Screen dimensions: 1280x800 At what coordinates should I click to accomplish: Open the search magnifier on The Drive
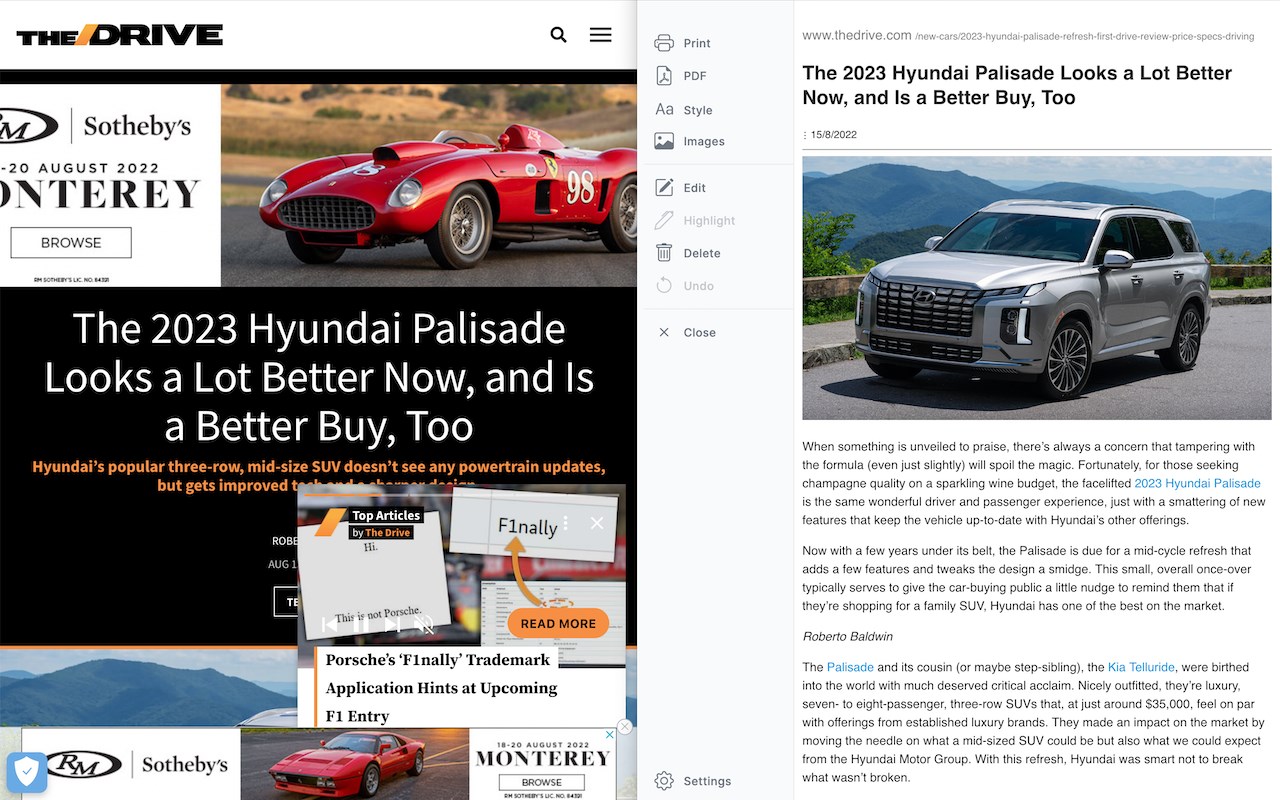pos(558,35)
